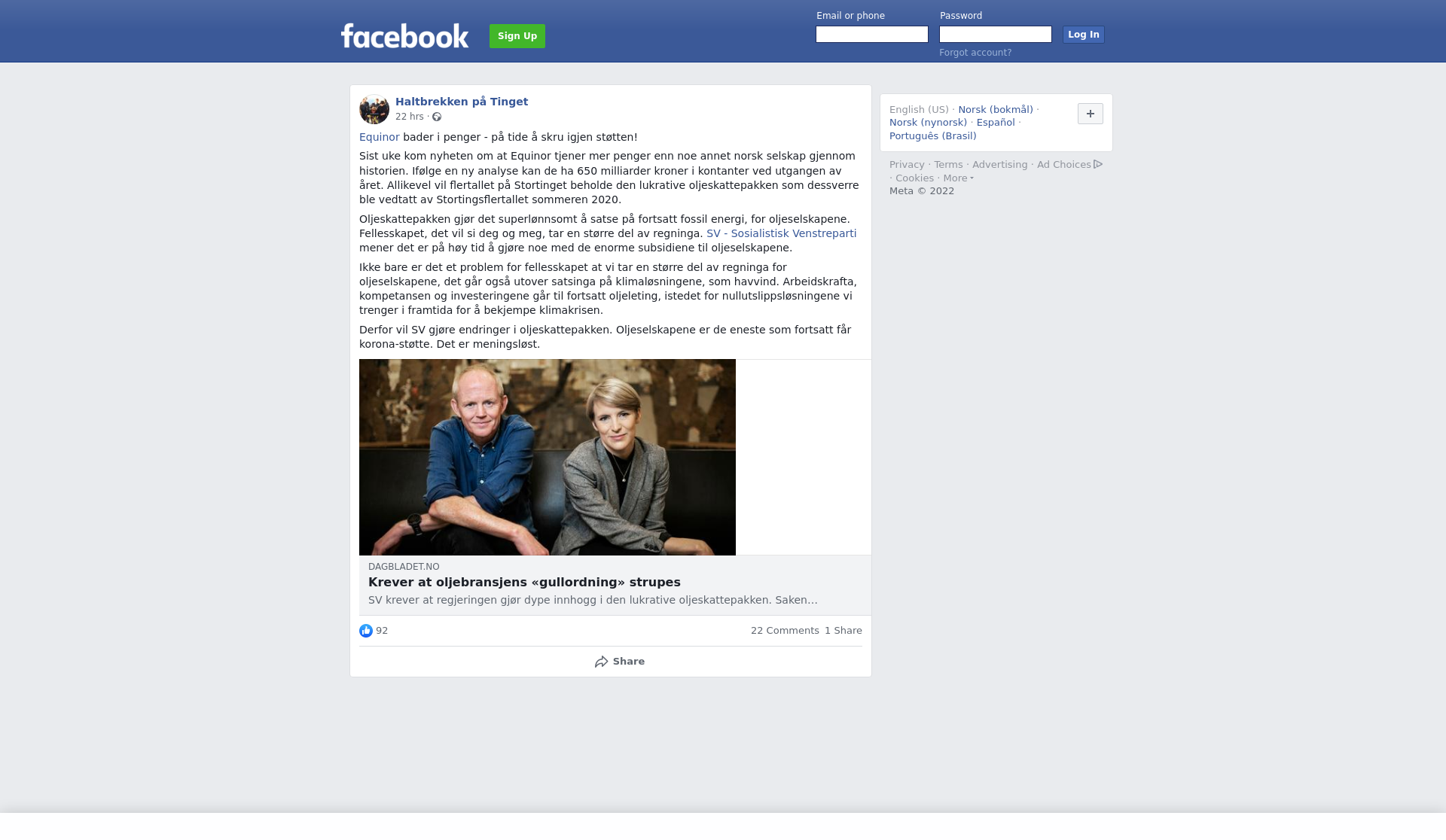Open the Privacy footer link

point(907,165)
